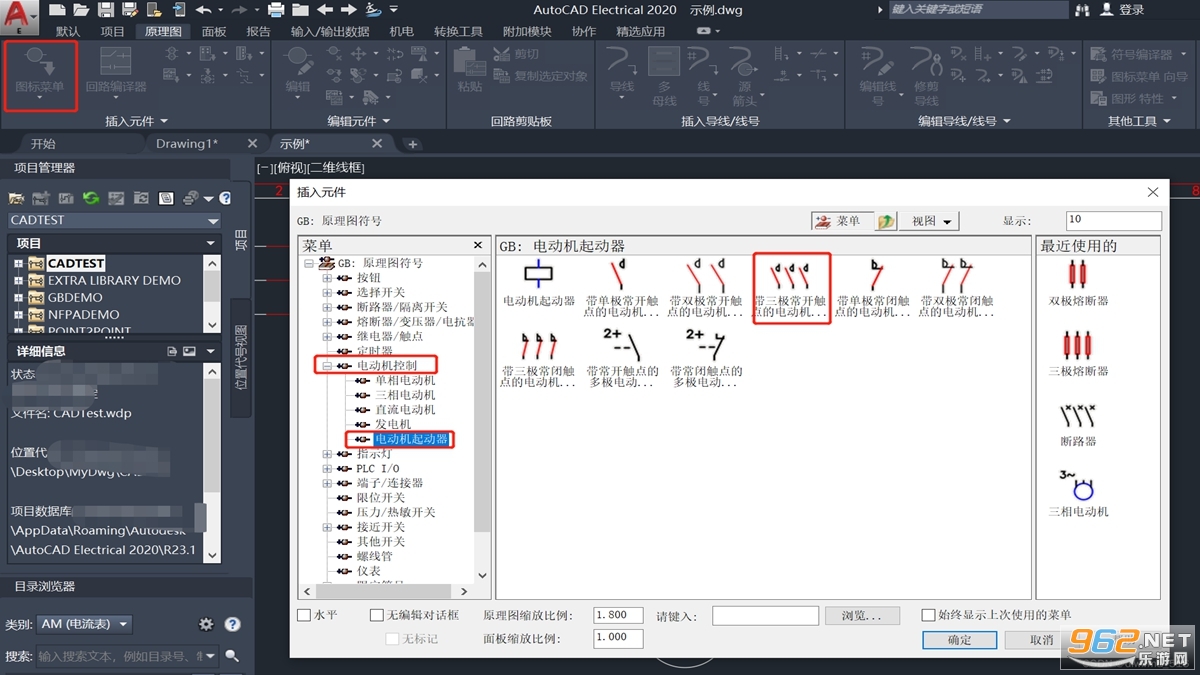Toggle 始终显示上次使用的菜单 checkbox

pyautogui.click(x=928, y=615)
